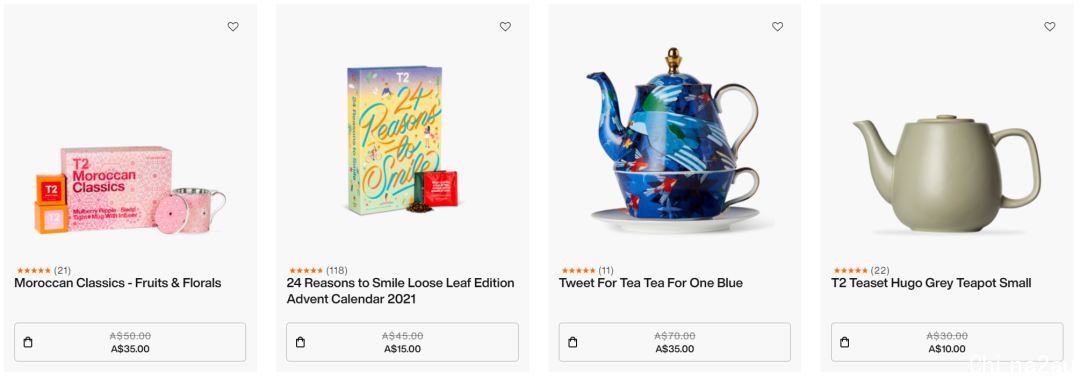View the grey Hugo teapot image
The width and height of the screenshot is (1080, 377).
[x=947, y=174]
